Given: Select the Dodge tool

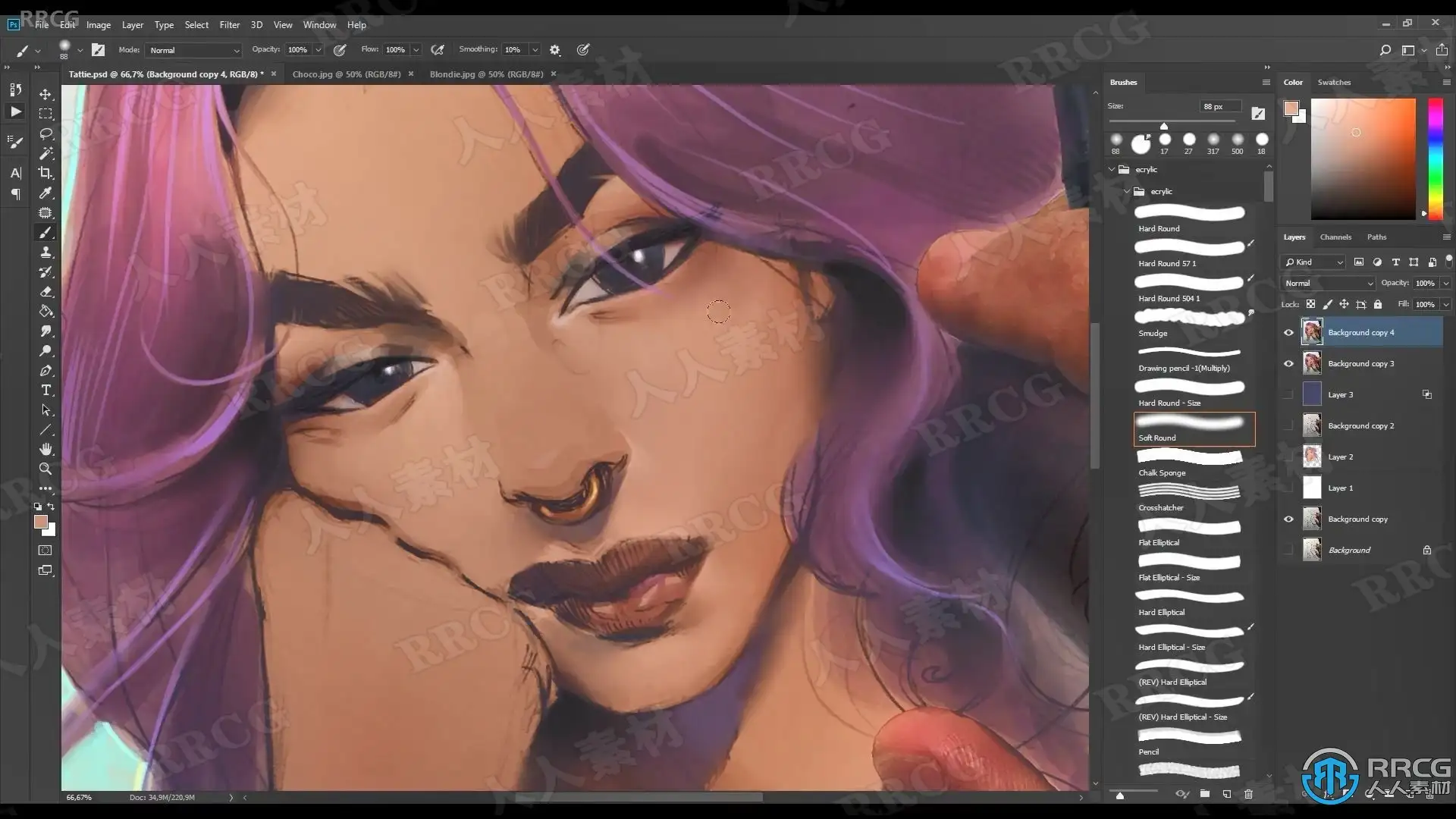Looking at the screenshot, I should click(x=45, y=351).
